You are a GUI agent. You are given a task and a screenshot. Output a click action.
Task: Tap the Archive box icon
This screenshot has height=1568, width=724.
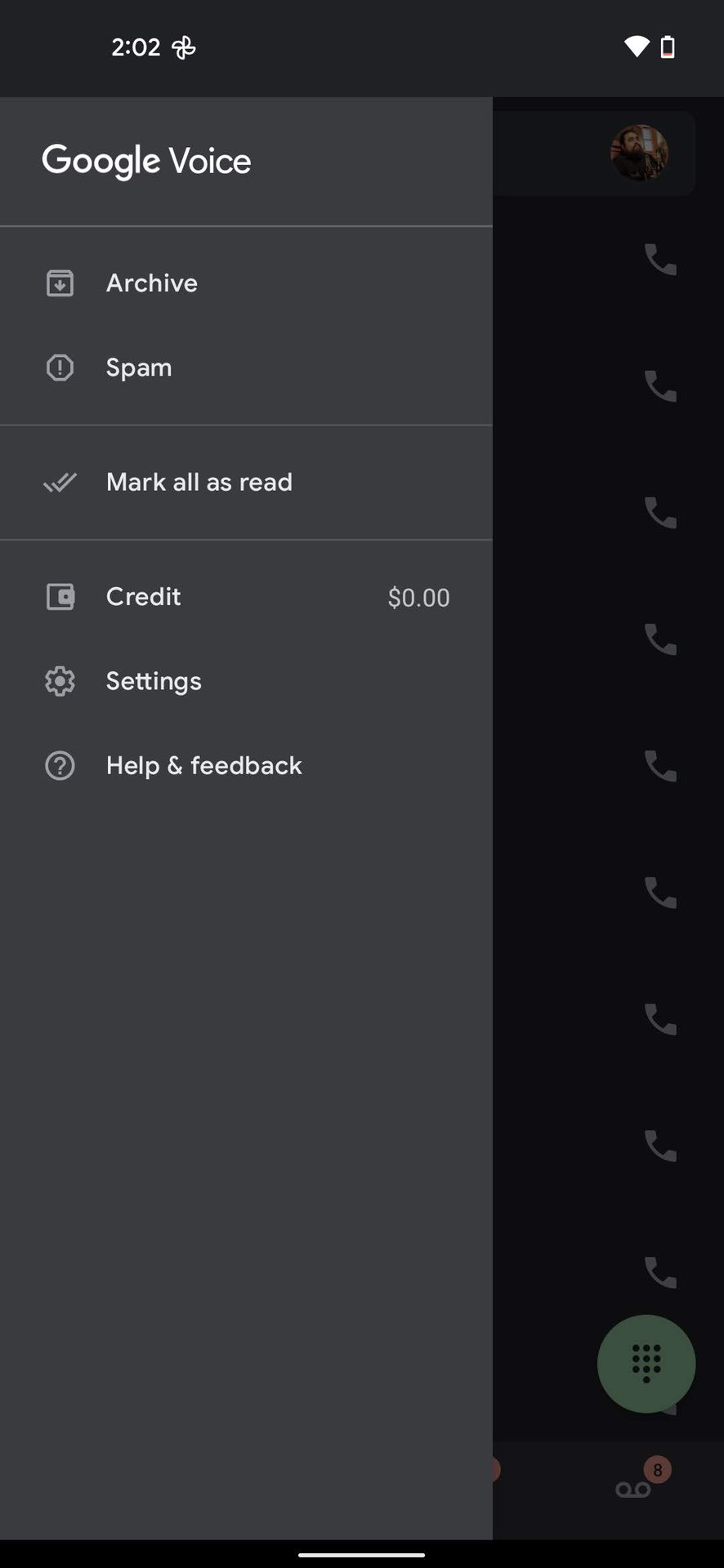tap(60, 283)
